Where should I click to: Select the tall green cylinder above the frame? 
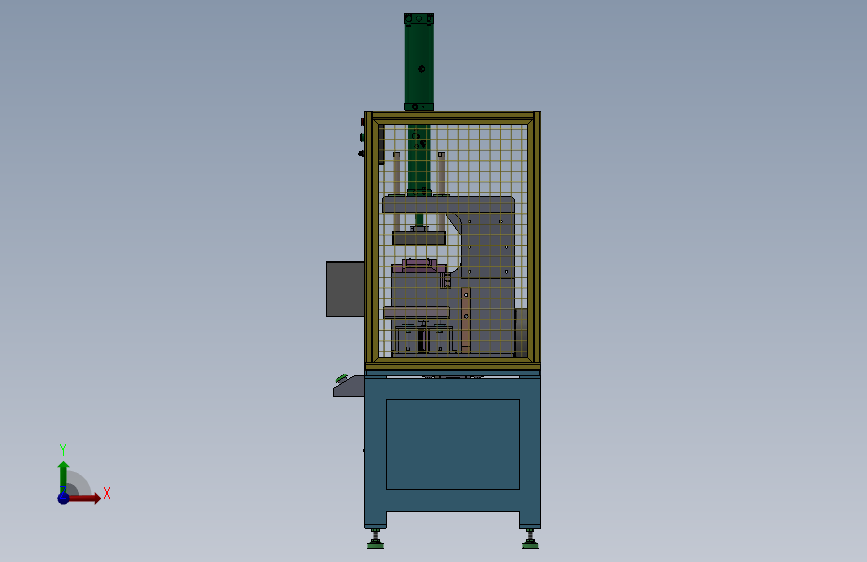click(x=419, y=62)
